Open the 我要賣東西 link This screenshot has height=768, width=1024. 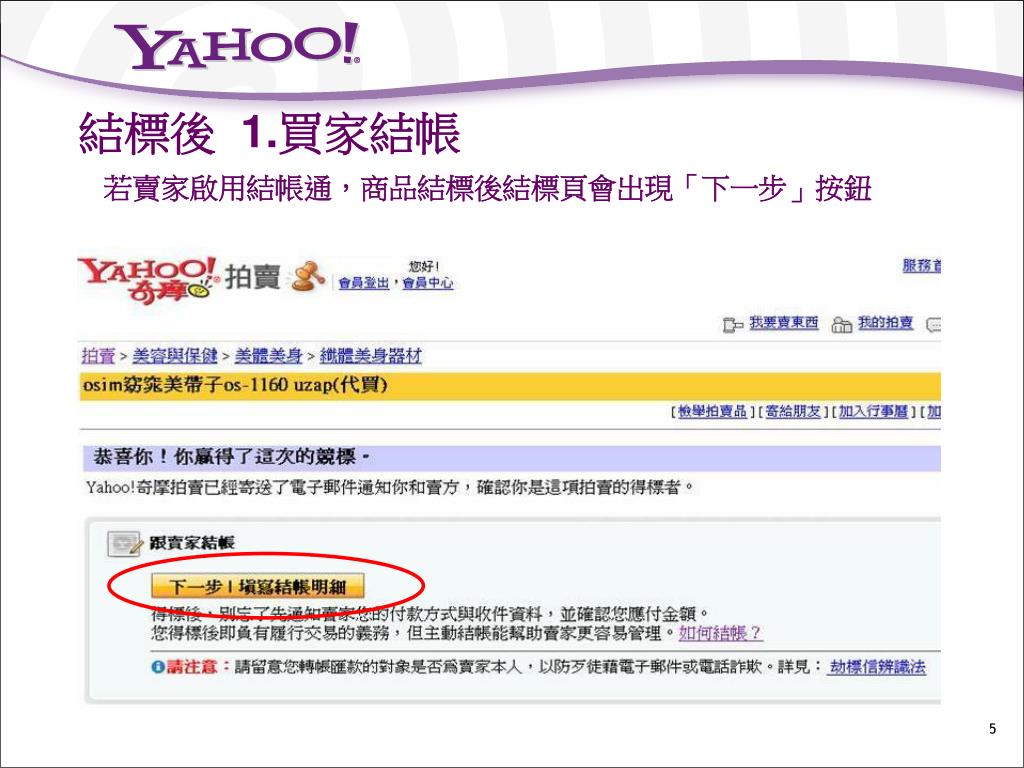point(784,323)
